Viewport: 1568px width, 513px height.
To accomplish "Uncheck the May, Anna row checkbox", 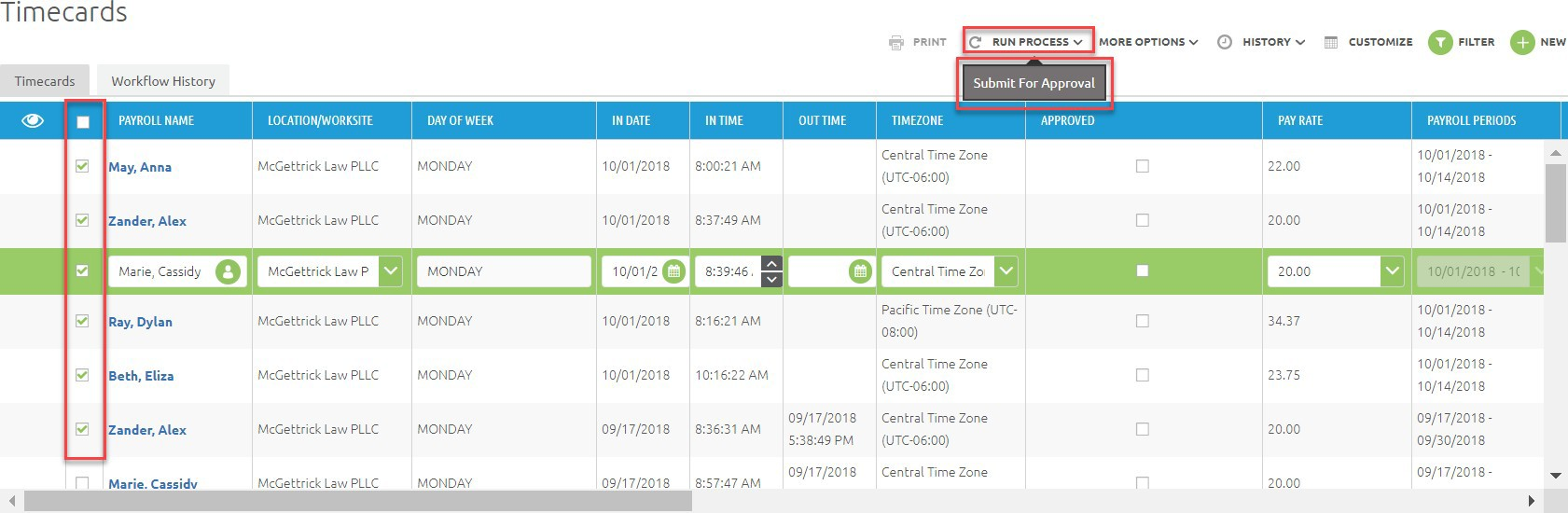I will click(x=82, y=166).
